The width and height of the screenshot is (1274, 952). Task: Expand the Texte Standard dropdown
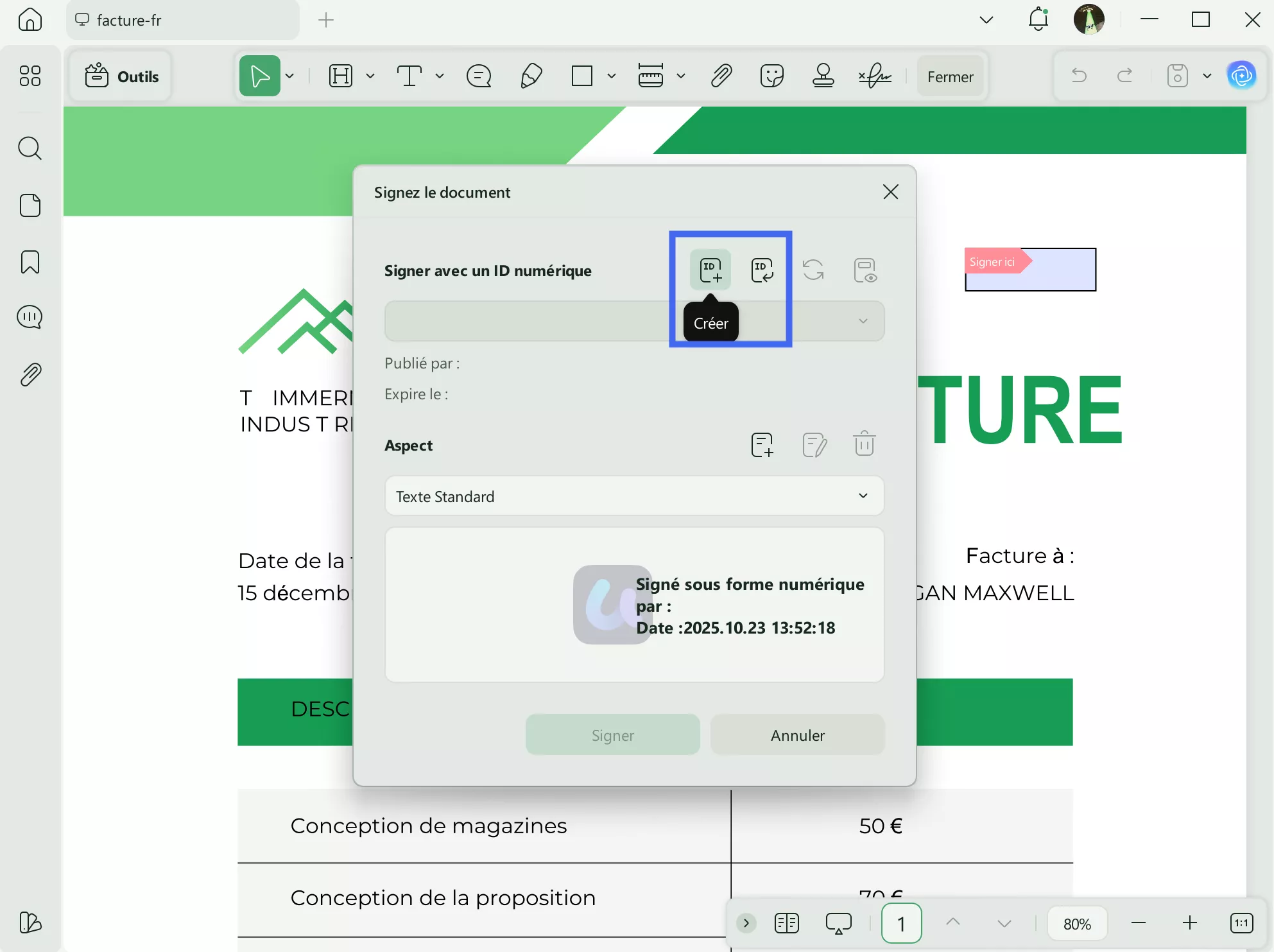tap(634, 496)
